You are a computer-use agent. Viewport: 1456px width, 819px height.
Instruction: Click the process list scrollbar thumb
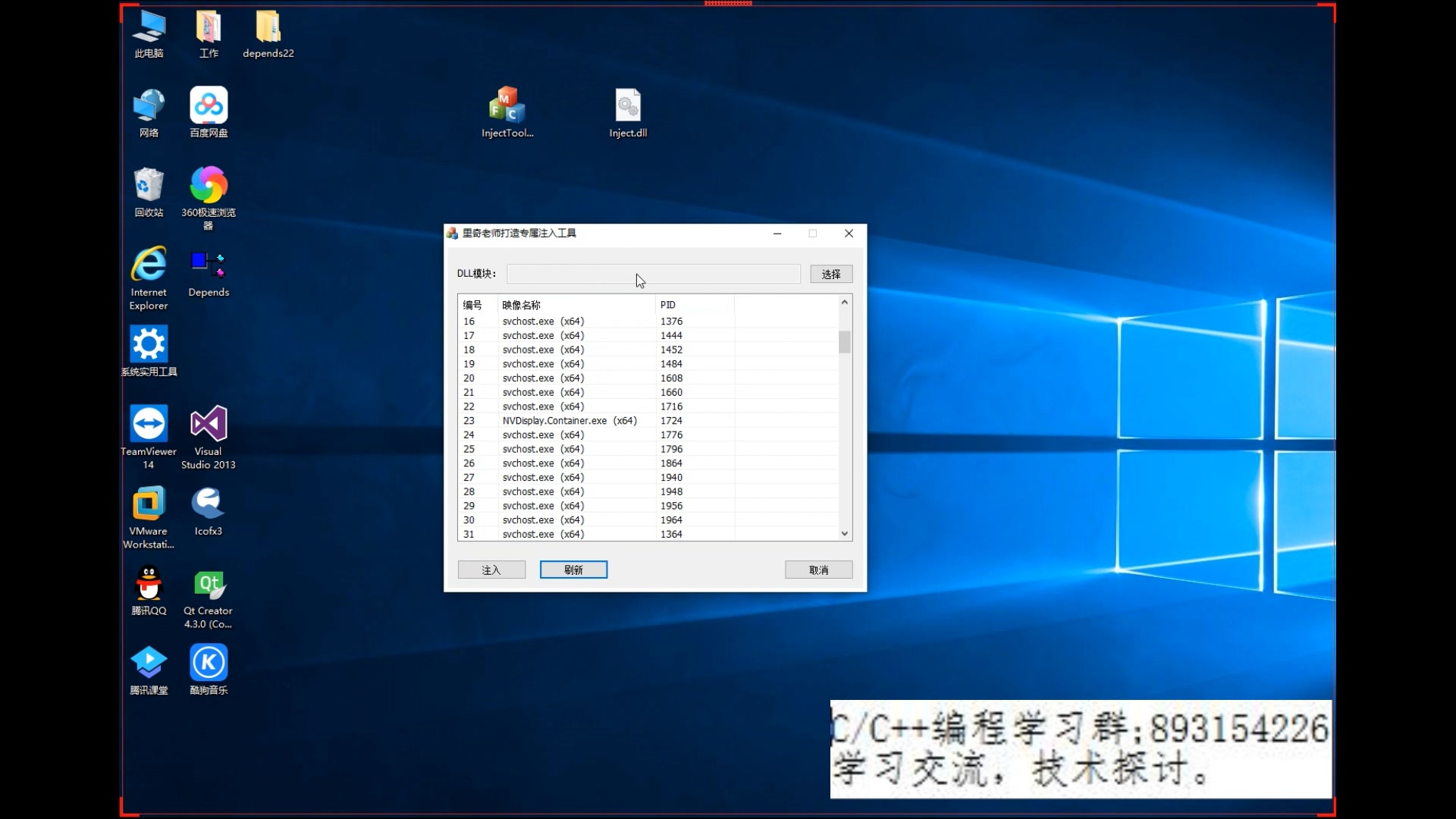pyautogui.click(x=844, y=343)
